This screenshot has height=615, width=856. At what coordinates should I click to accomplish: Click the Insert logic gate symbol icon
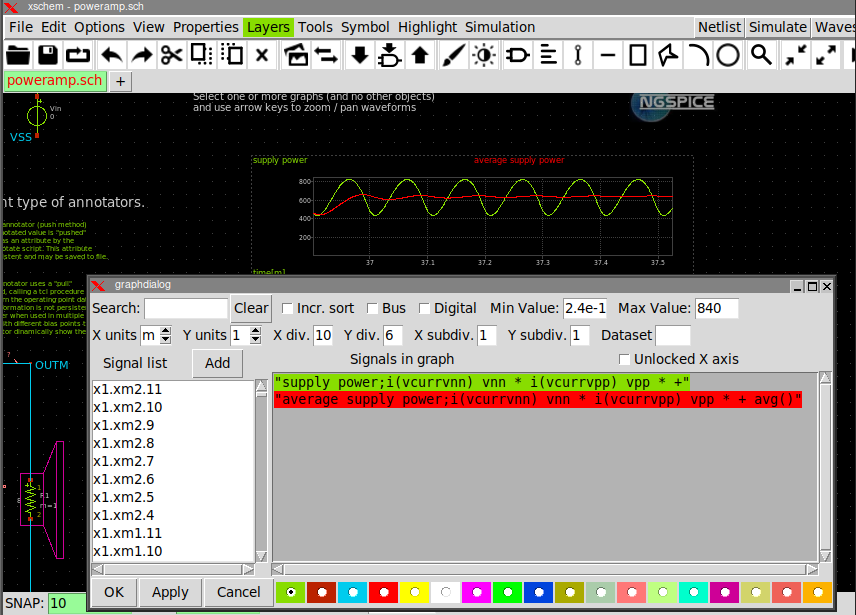517,55
